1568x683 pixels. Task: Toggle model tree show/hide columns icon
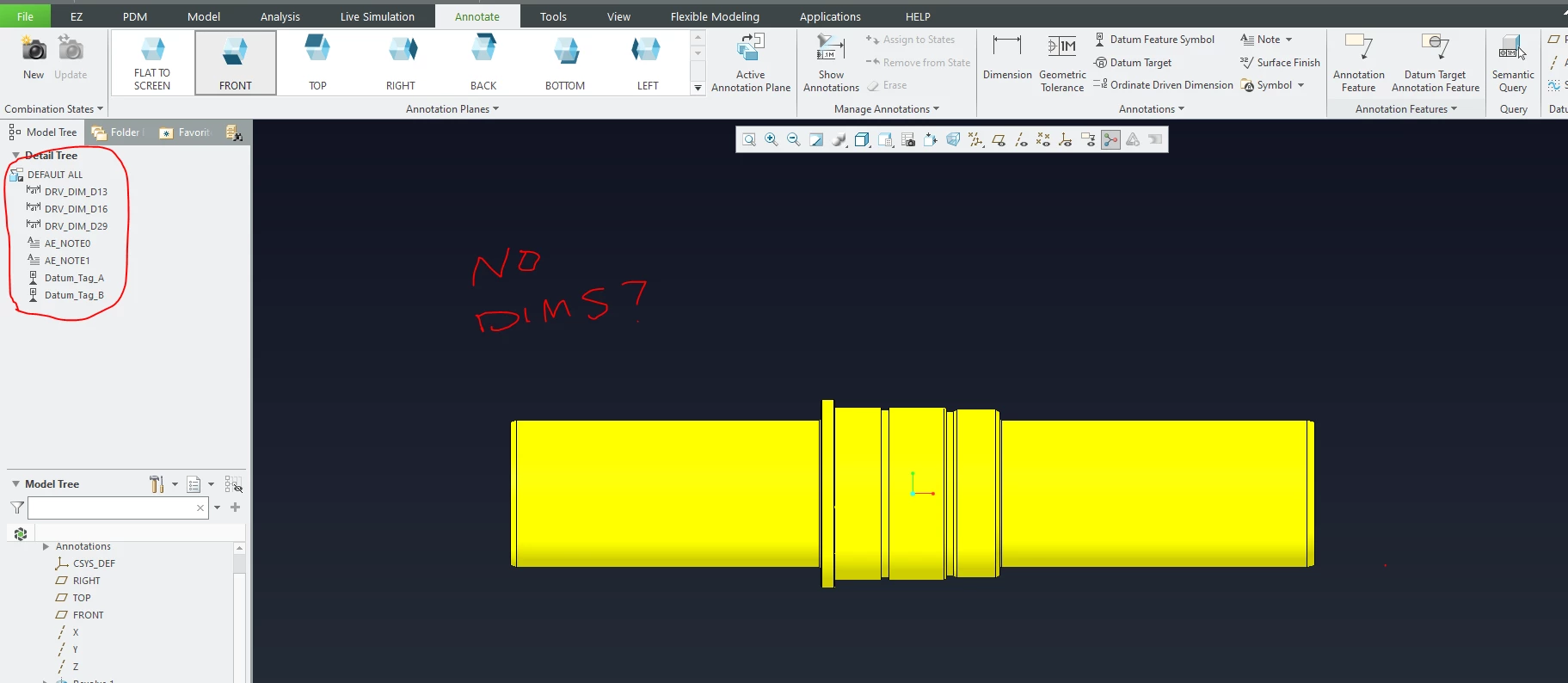(233, 484)
